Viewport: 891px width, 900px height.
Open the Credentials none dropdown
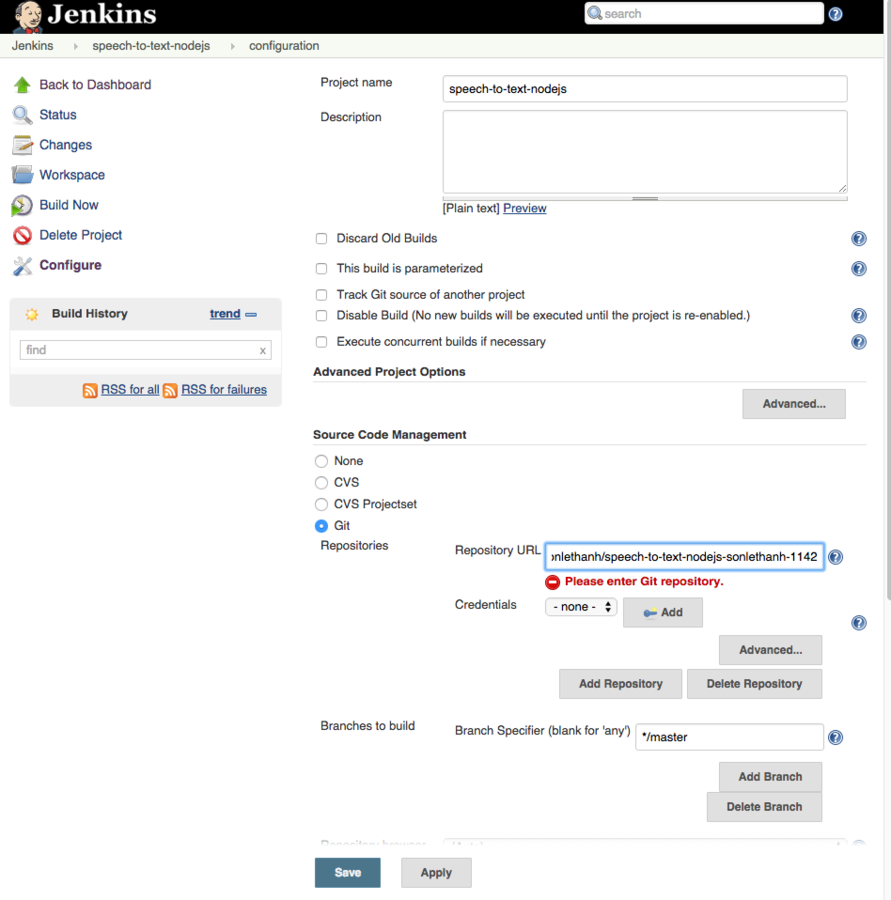[x=581, y=607]
